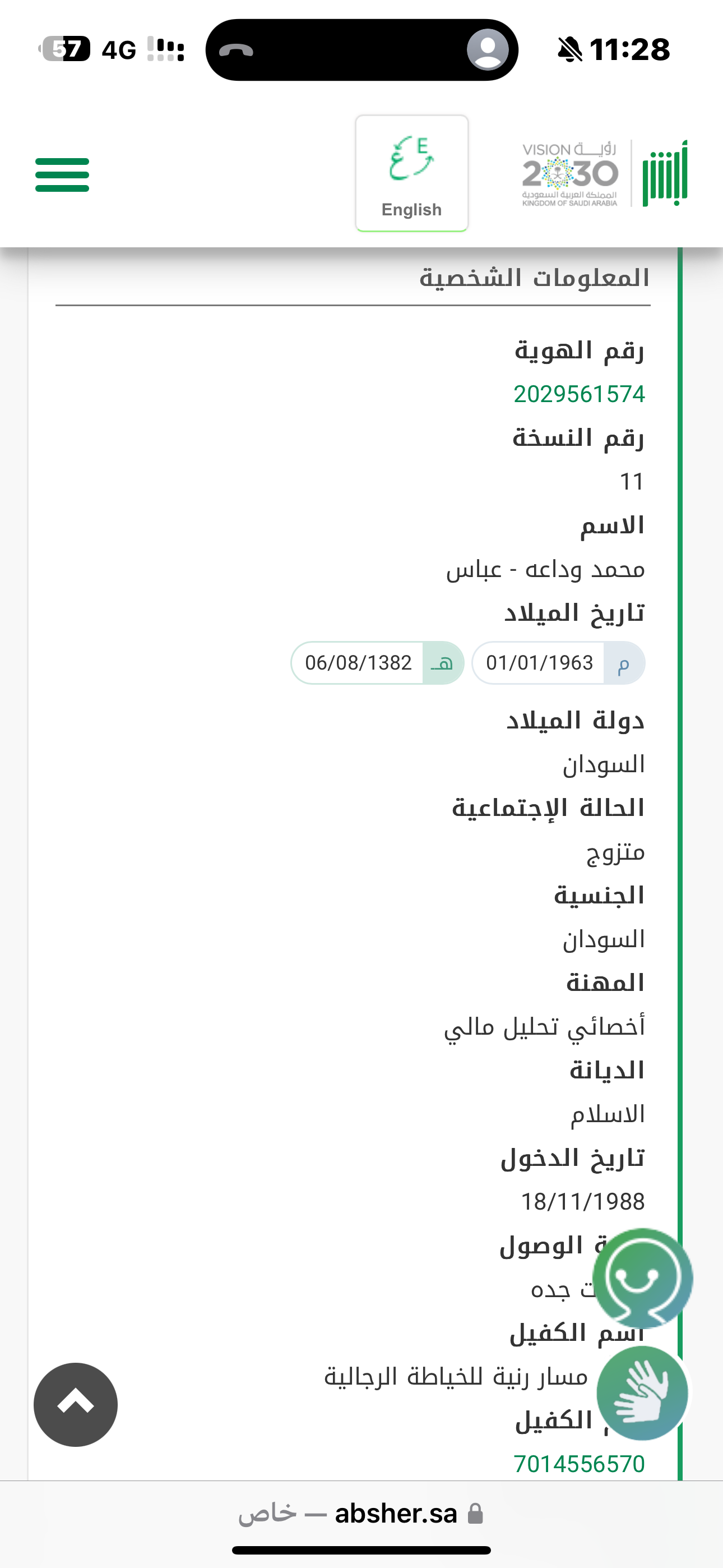Tap the silent mode bell icon
This screenshot has width=723, height=1568.
click(569, 50)
